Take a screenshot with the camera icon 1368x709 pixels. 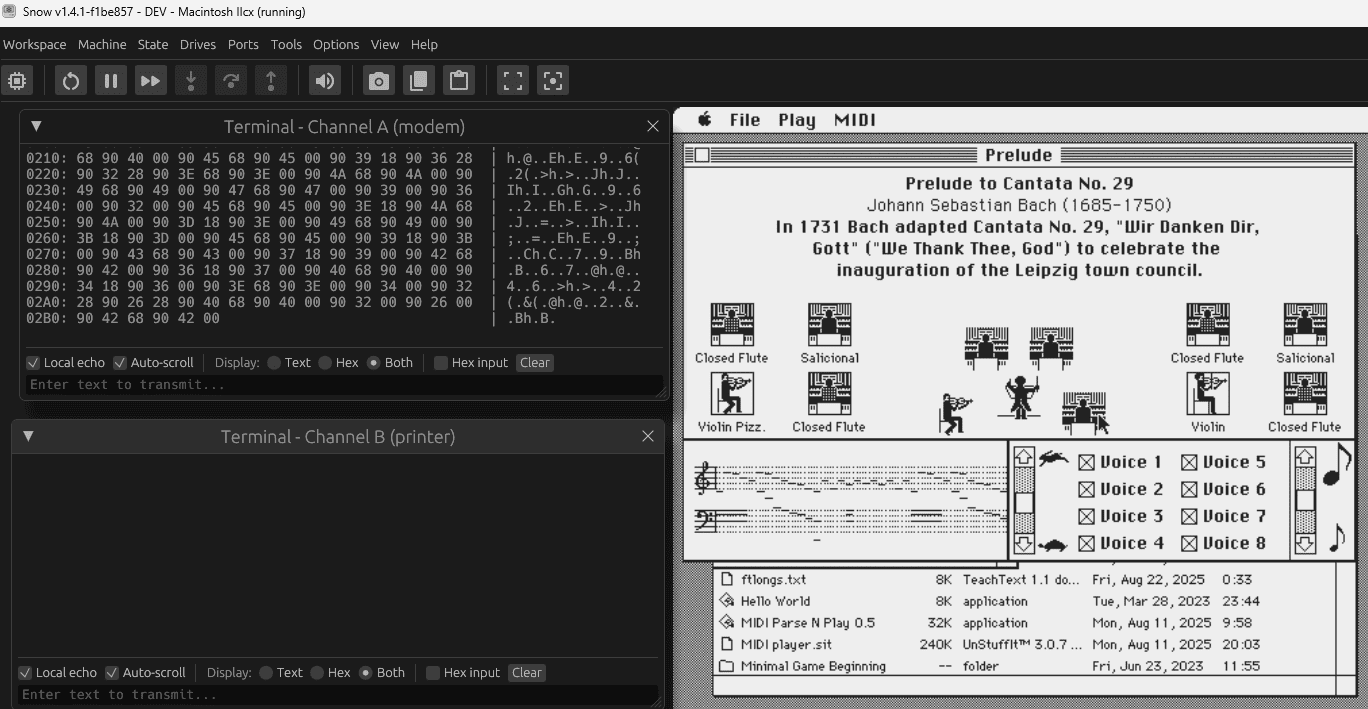378,81
